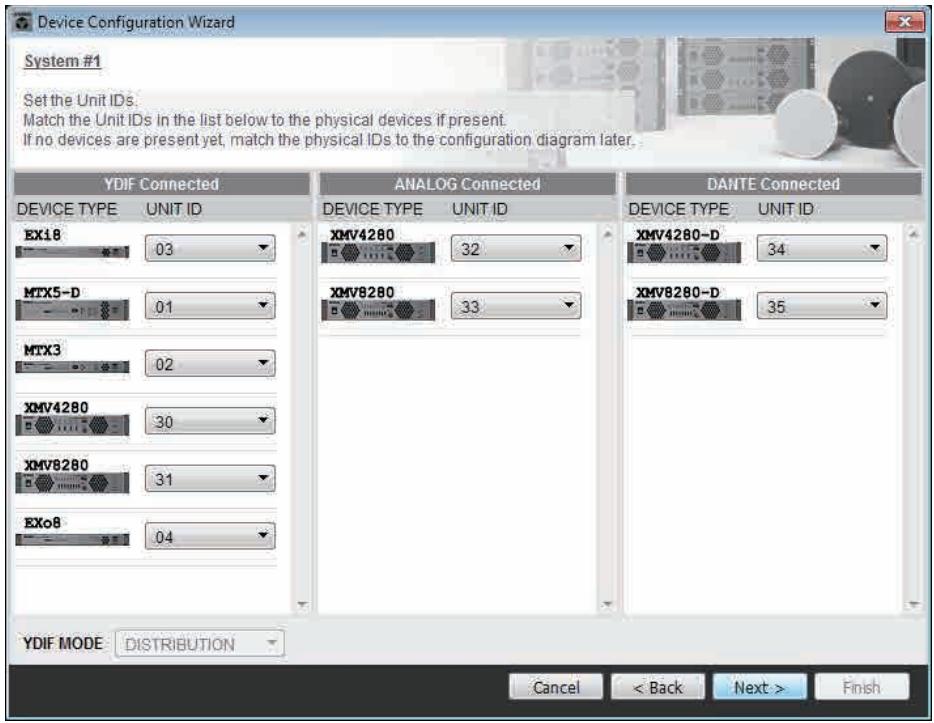
Task: Open the YDIF MODE DISTRIBUTION dropdown
Action: (200, 644)
